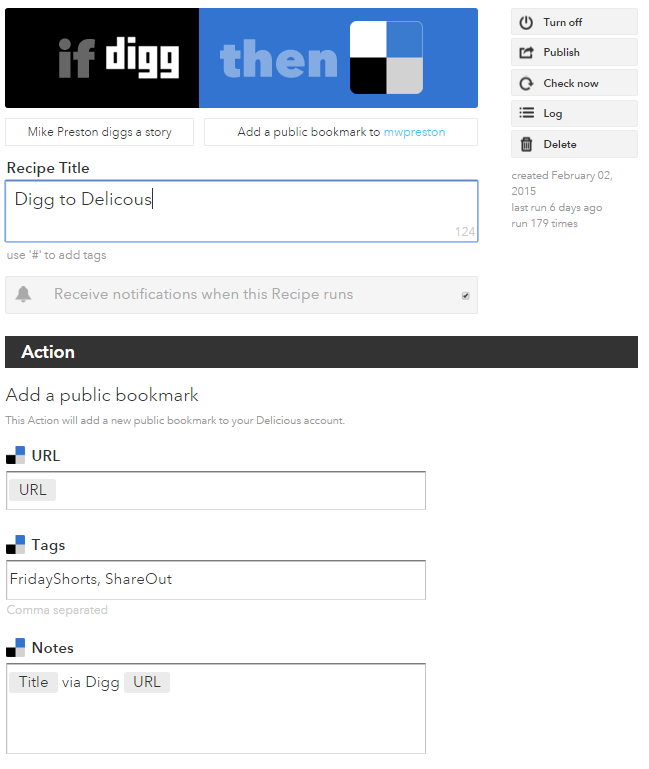This screenshot has width=649, height=769.
Task: Click the 'last run 6 days ago' text
Action: (557, 207)
